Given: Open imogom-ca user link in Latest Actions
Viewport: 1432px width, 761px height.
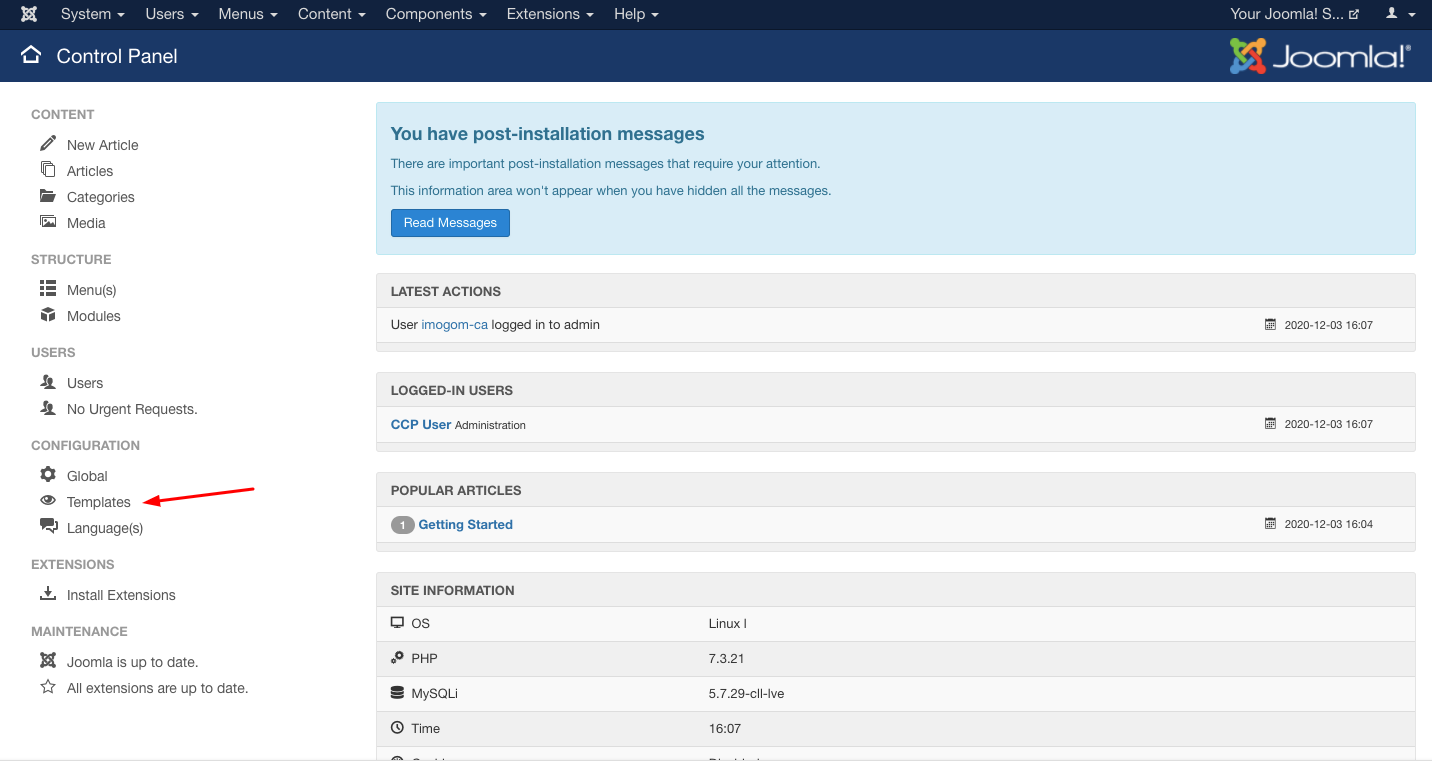Looking at the screenshot, I should (454, 324).
